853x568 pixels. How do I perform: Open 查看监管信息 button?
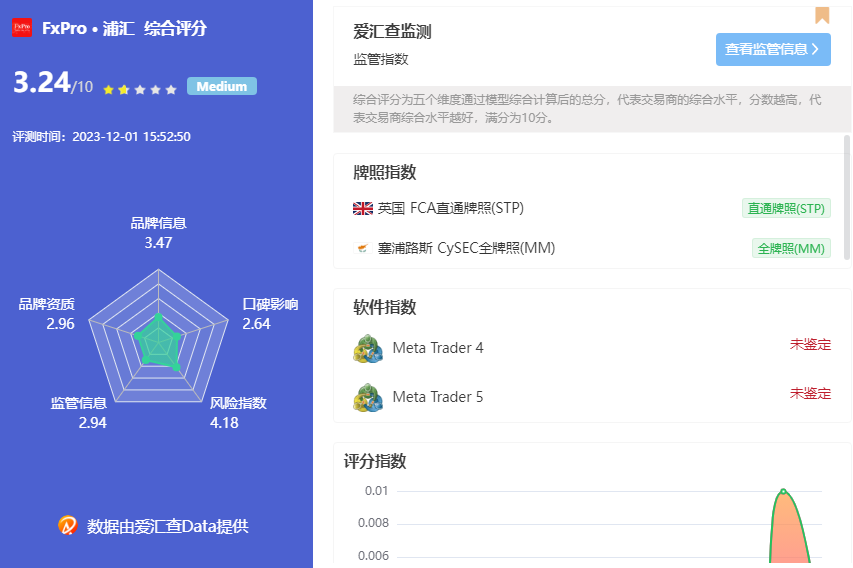773,49
